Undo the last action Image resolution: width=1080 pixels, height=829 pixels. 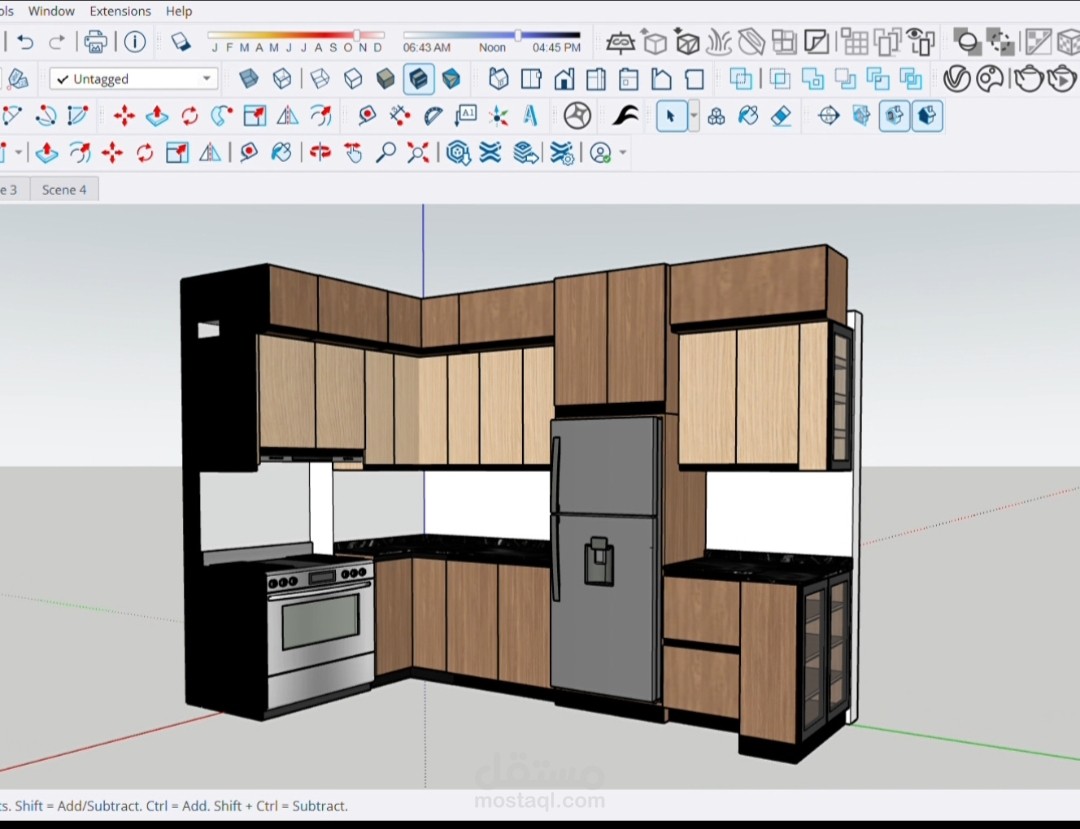click(25, 42)
